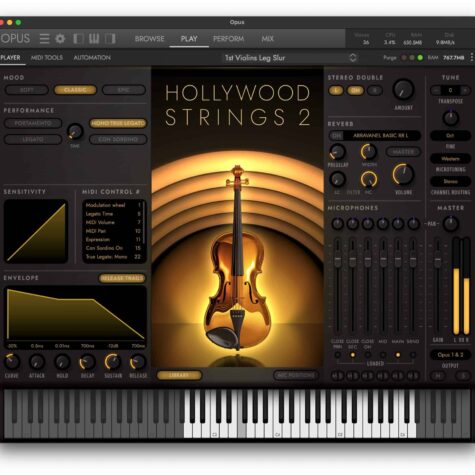Click the green Purge status indicator

420,58
